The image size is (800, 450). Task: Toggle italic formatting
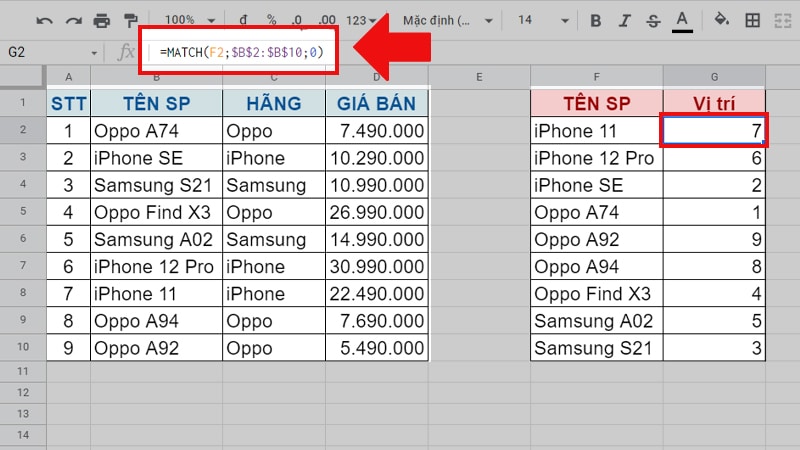pos(624,21)
